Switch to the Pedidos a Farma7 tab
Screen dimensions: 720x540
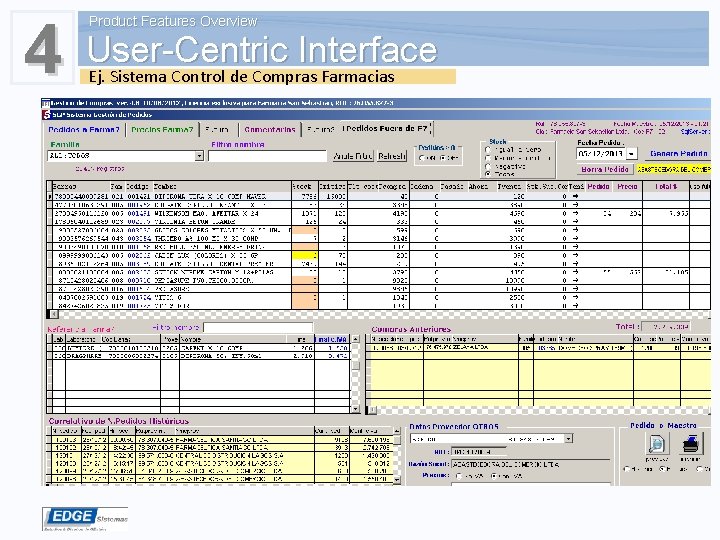(x=84, y=130)
